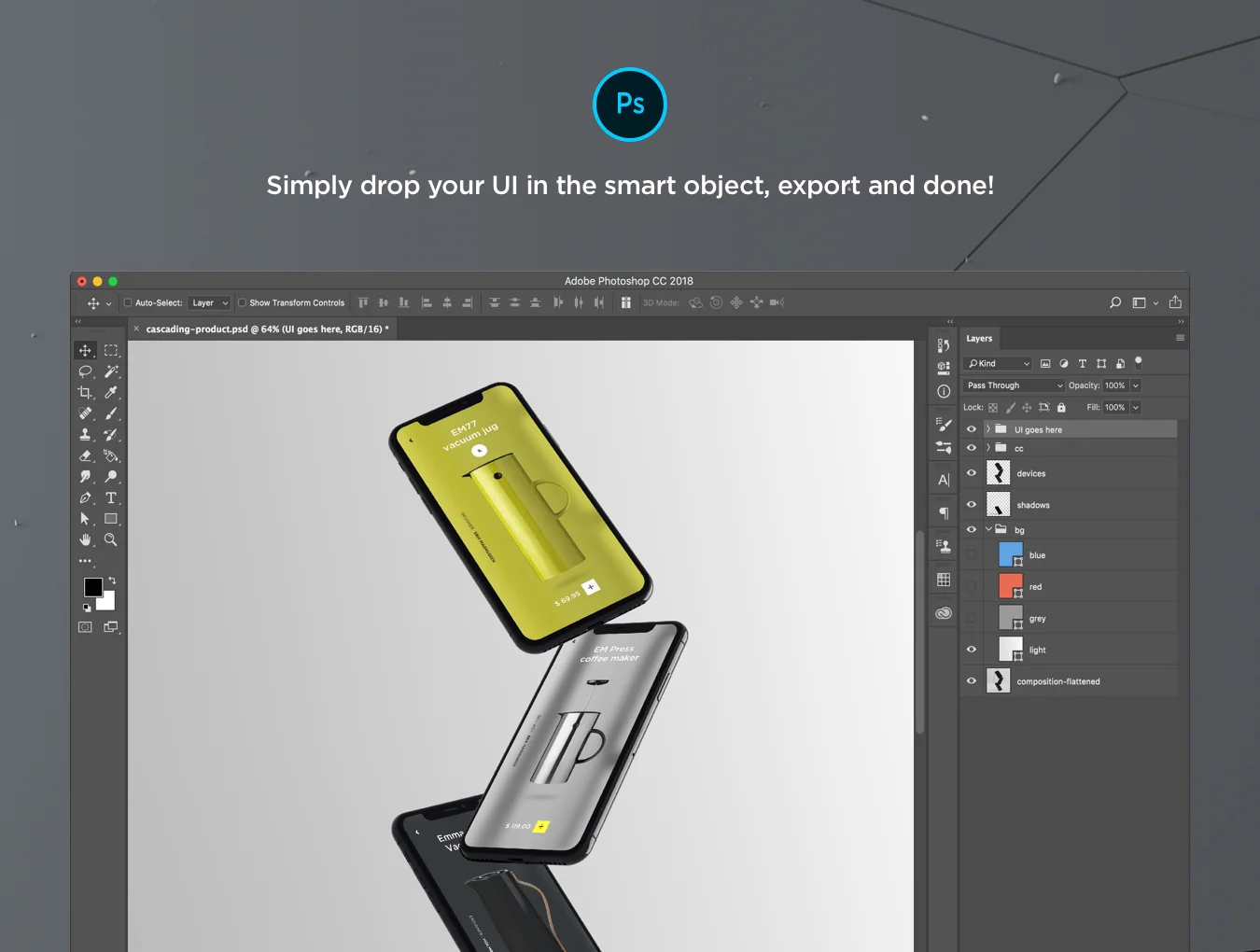
Task: Select the Magic Wand tool
Action: coord(111,371)
